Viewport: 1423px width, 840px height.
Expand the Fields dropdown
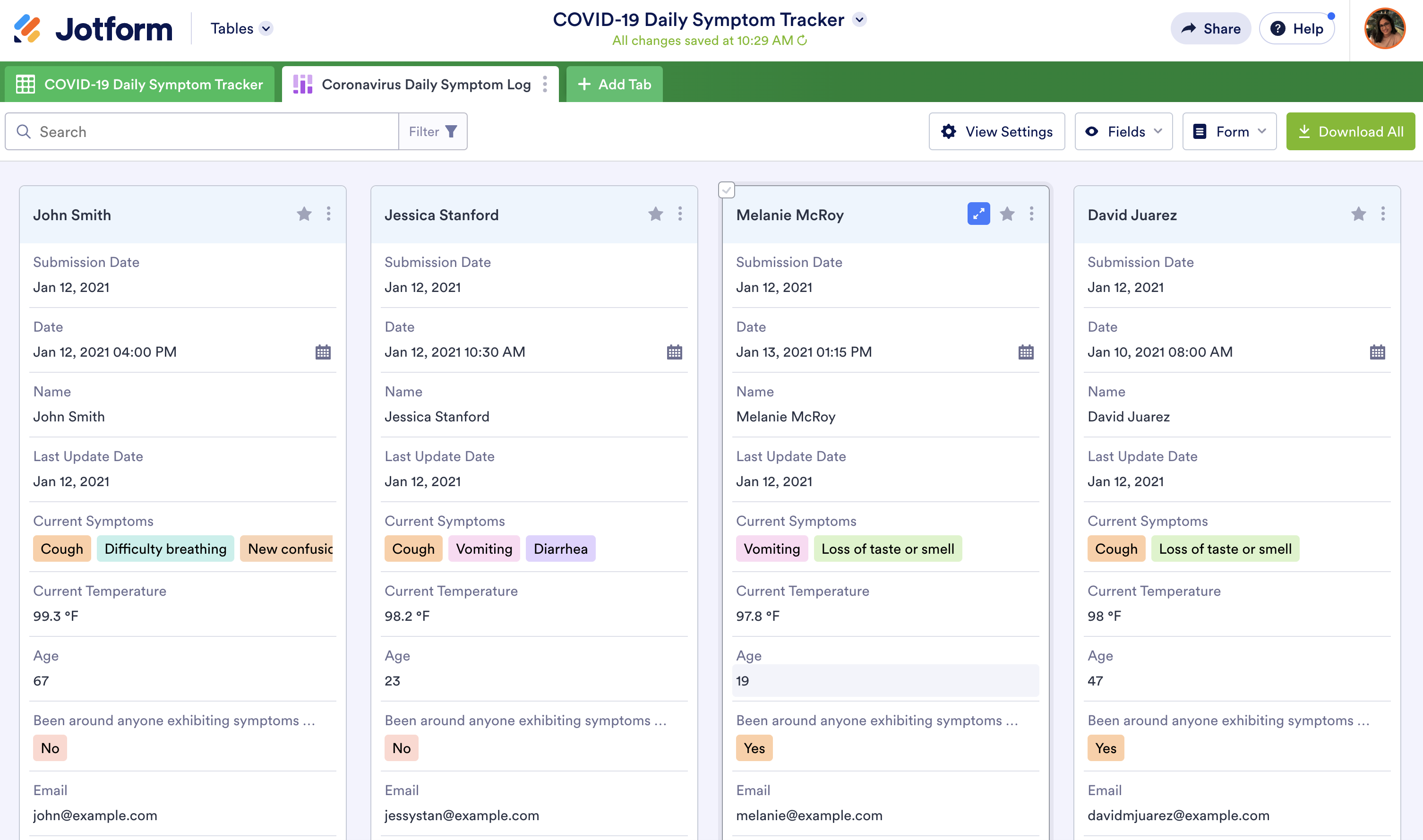click(1123, 131)
